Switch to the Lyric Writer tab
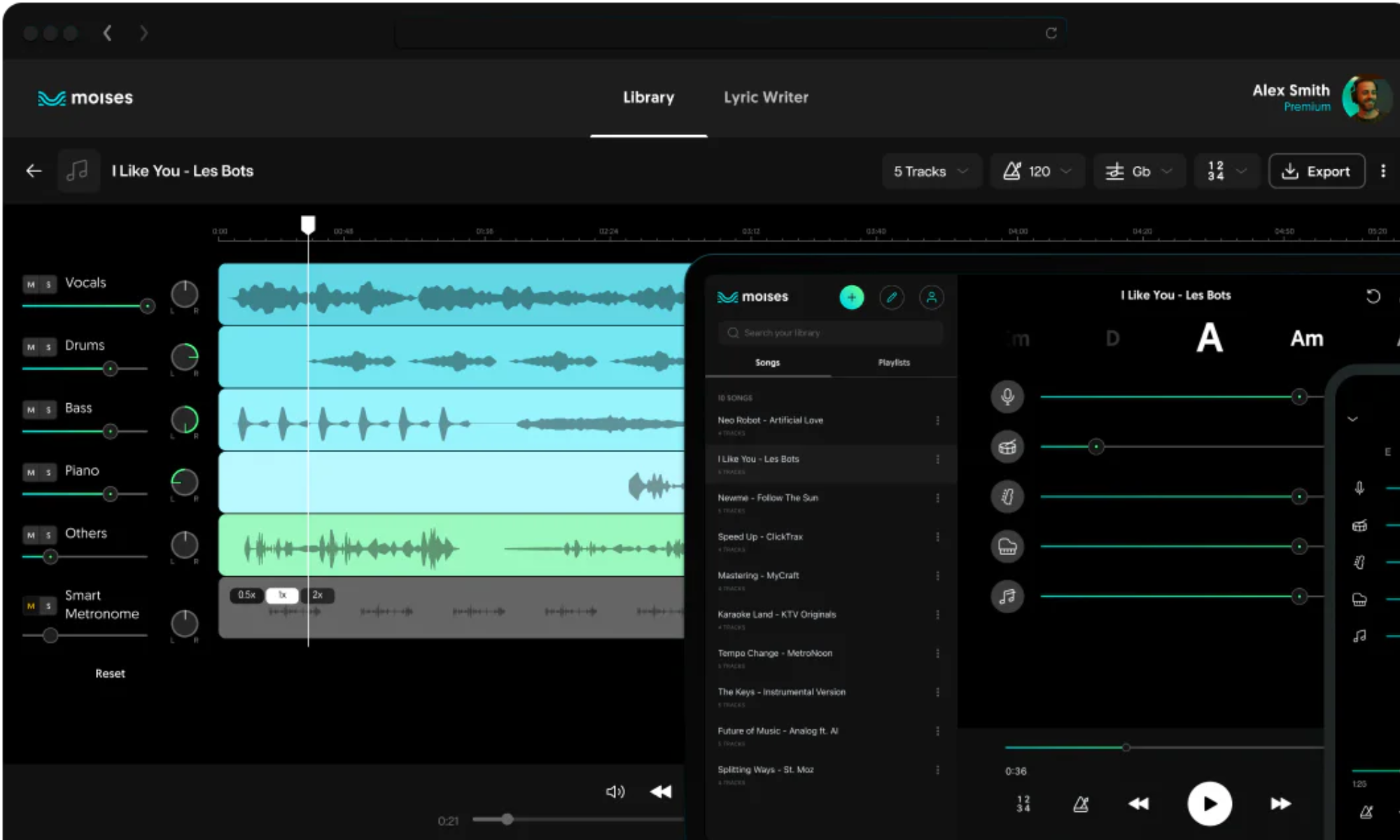The height and width of the screenshot is (840, 1400). pyautogui.click(x=766, y=97)
